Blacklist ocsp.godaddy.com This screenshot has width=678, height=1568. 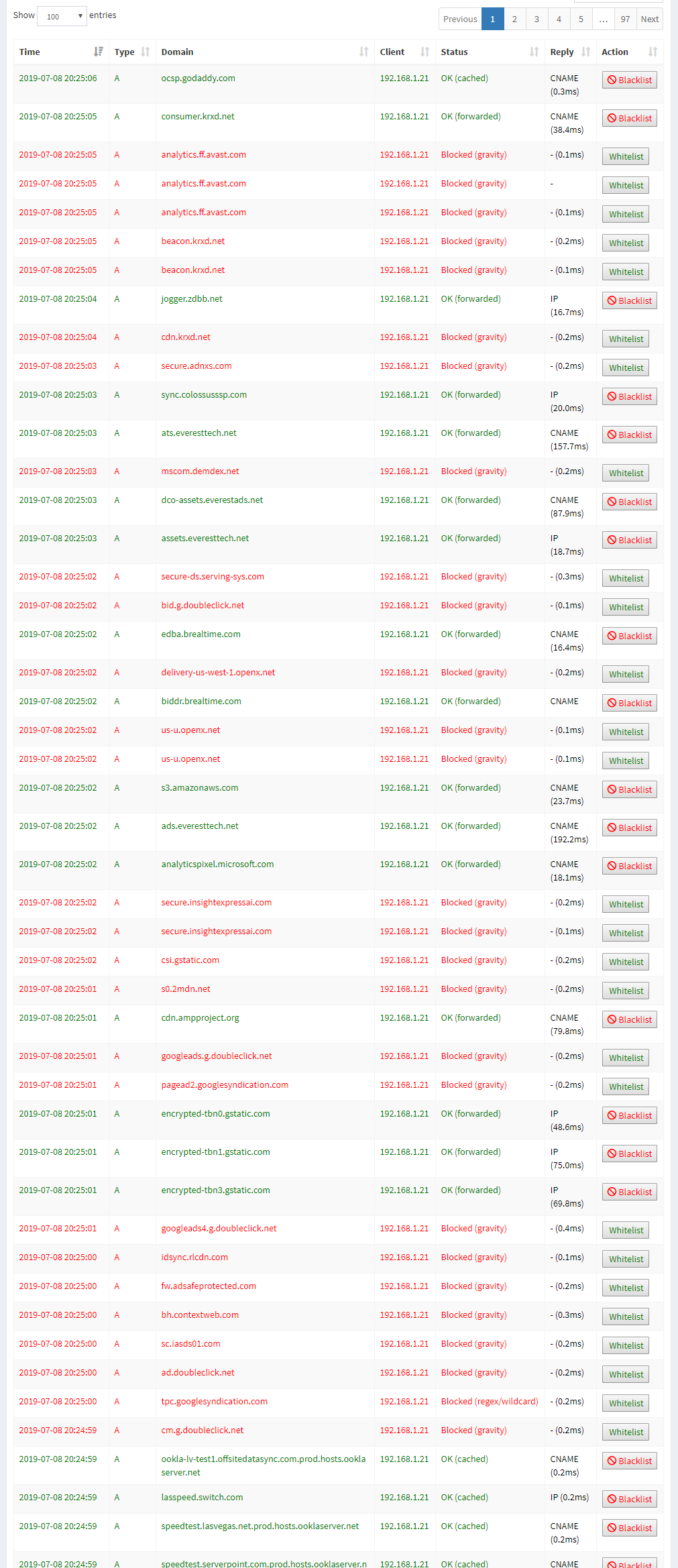[629, 80]
